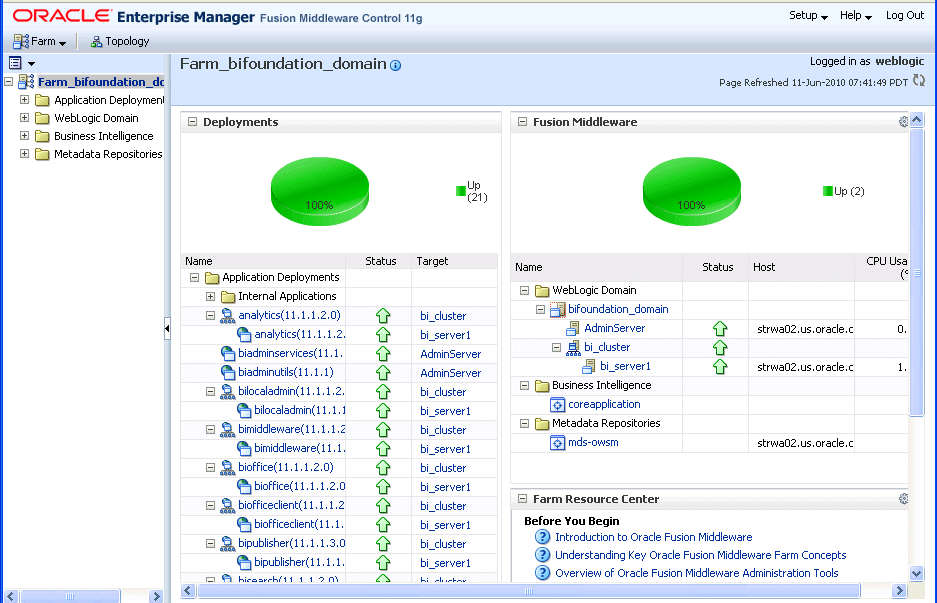
Task: Click the page refresh icon near the timestamp
Action: [x=918, y=82]
